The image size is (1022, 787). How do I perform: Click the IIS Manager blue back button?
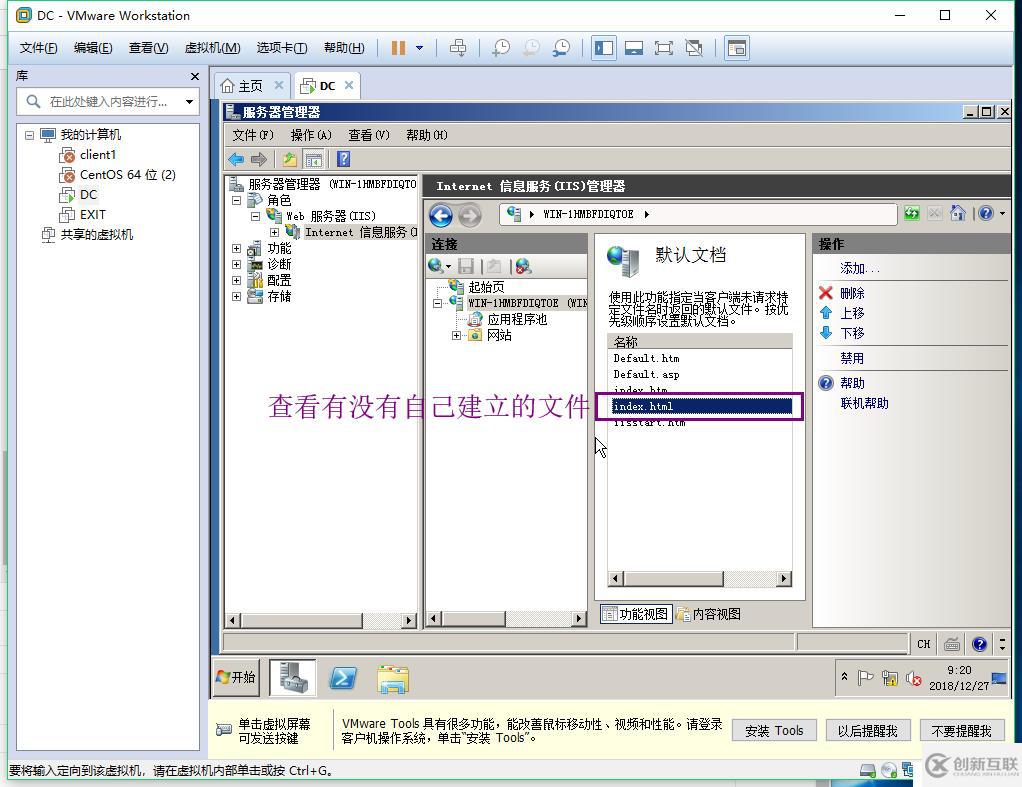pyautogui.click(x=441, y=215)
